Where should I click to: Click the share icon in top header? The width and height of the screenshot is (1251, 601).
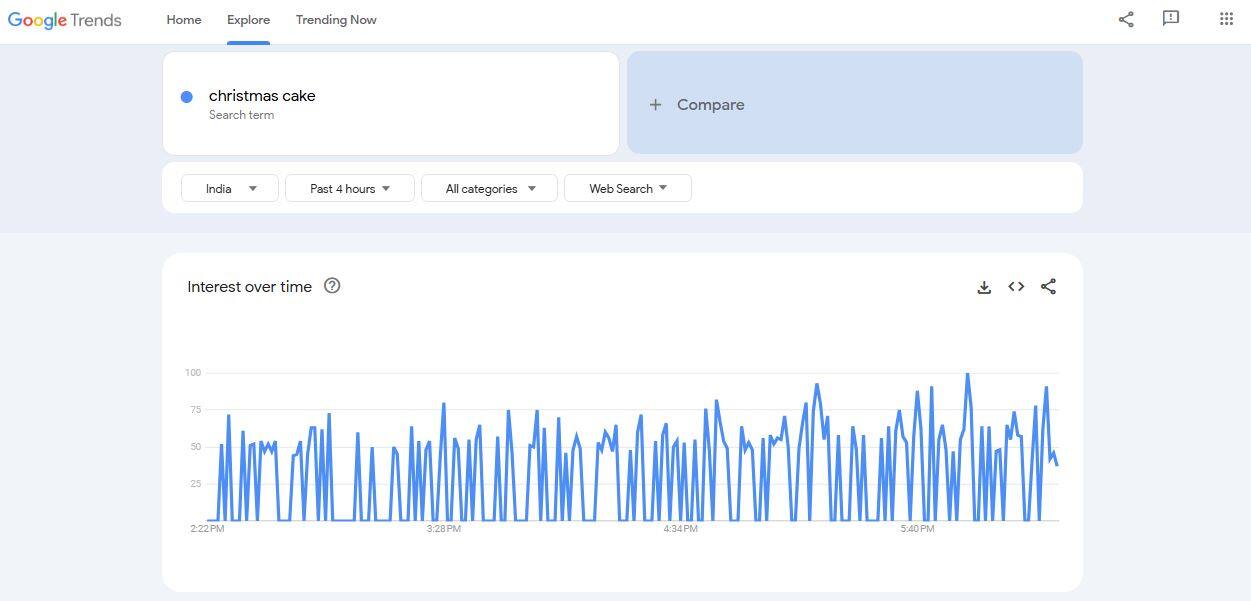(1126, 19)
